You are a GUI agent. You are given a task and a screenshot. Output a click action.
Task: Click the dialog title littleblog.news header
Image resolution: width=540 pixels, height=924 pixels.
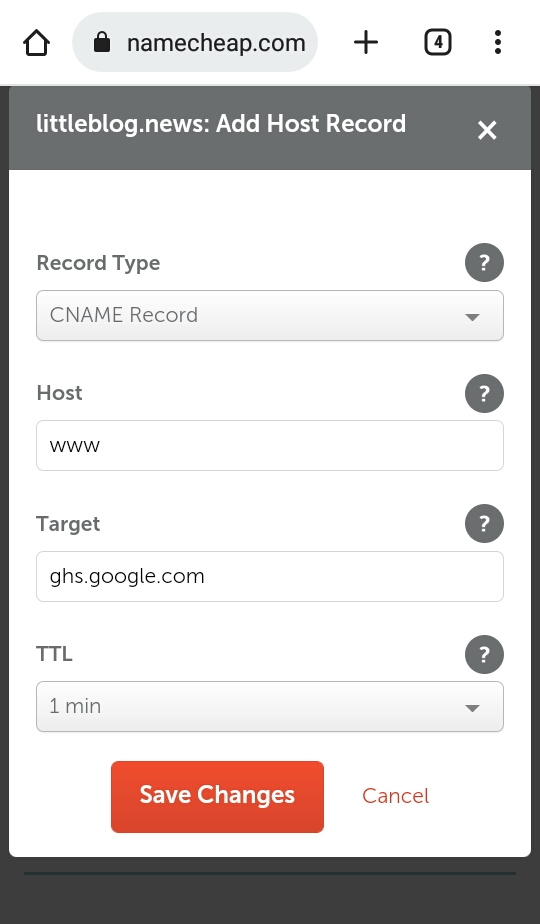pyautogui.click(x=221, y=124)
